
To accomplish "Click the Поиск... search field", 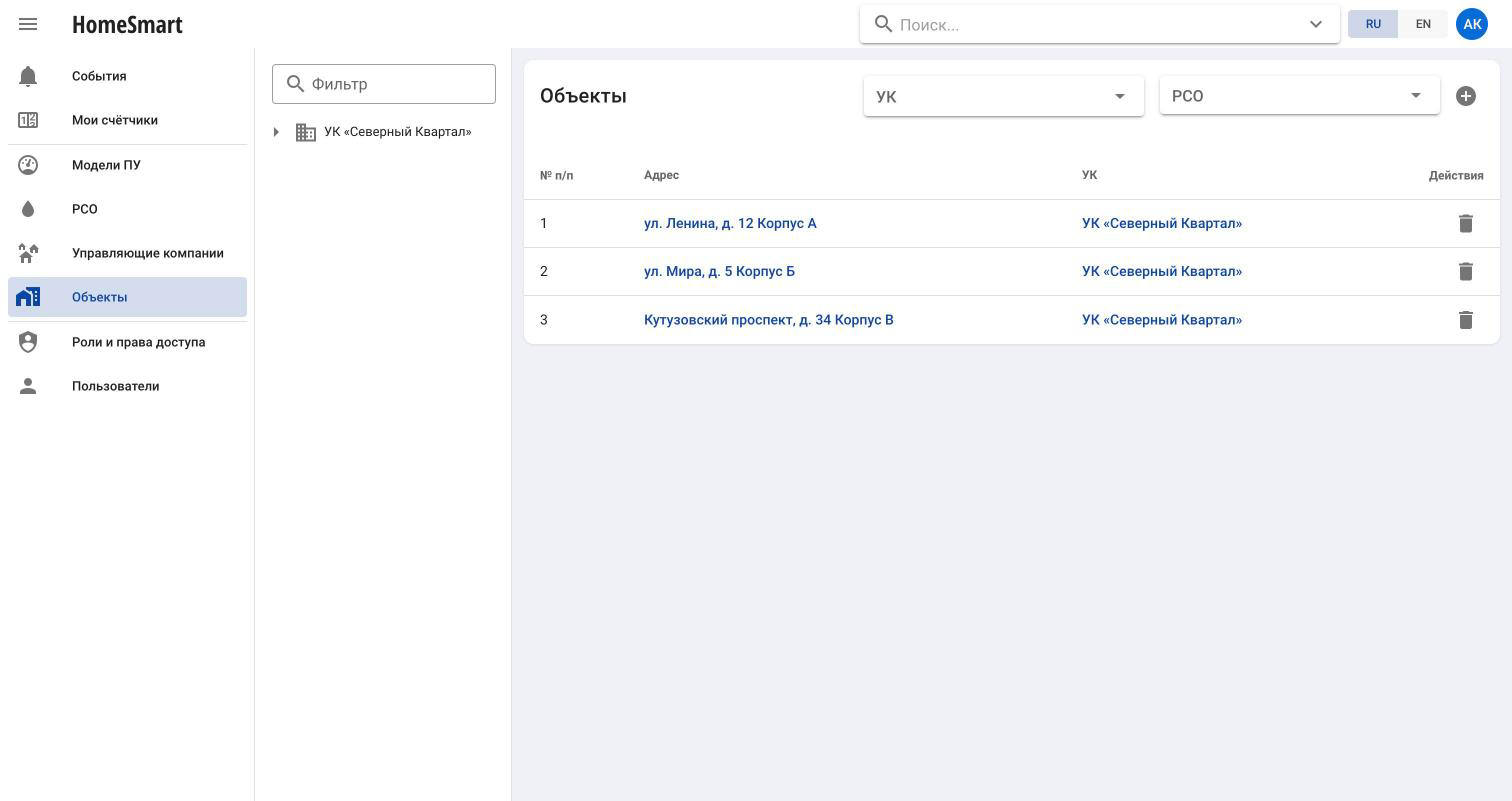I will 1100,24.
